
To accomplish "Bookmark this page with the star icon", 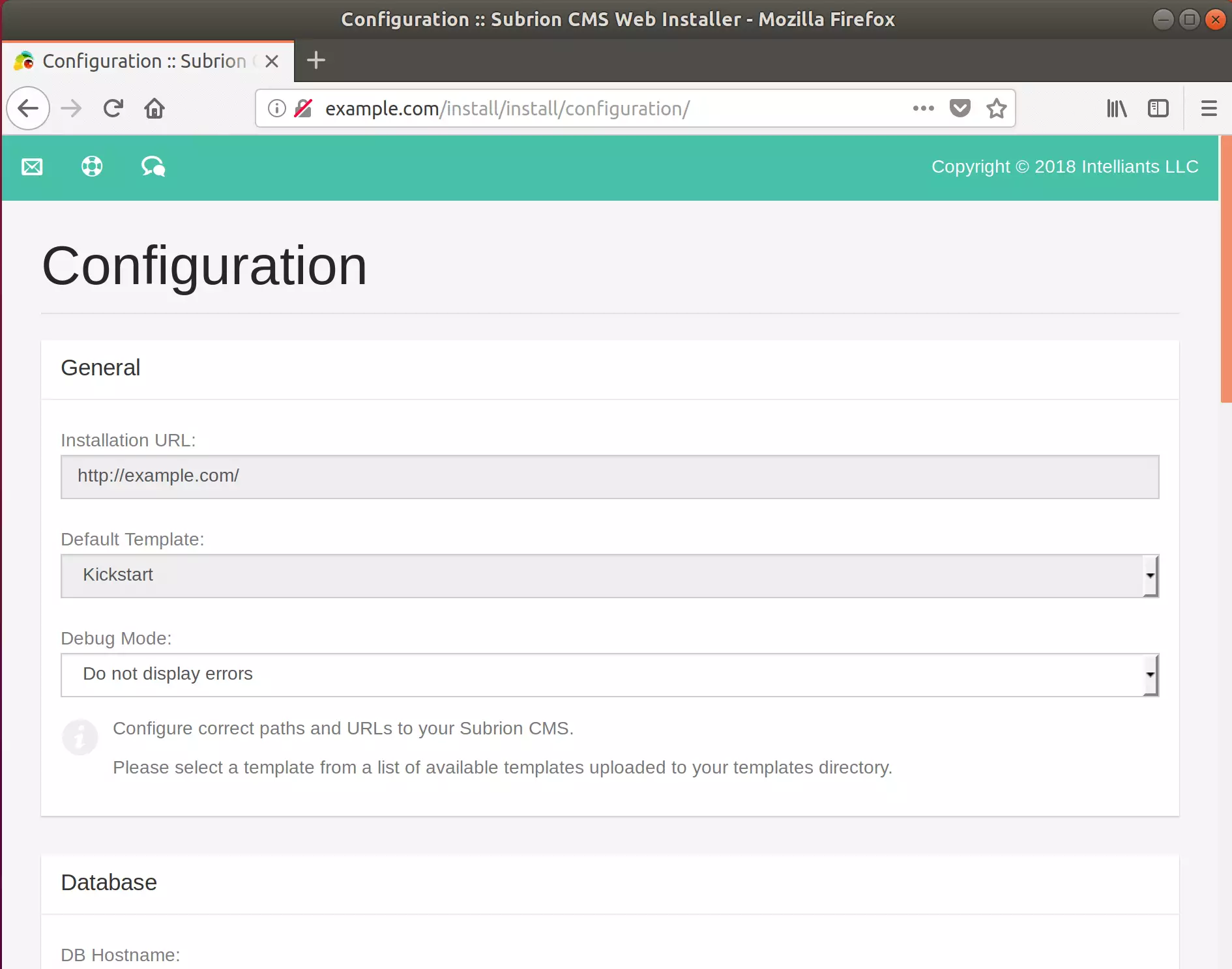I will [997, 108].
